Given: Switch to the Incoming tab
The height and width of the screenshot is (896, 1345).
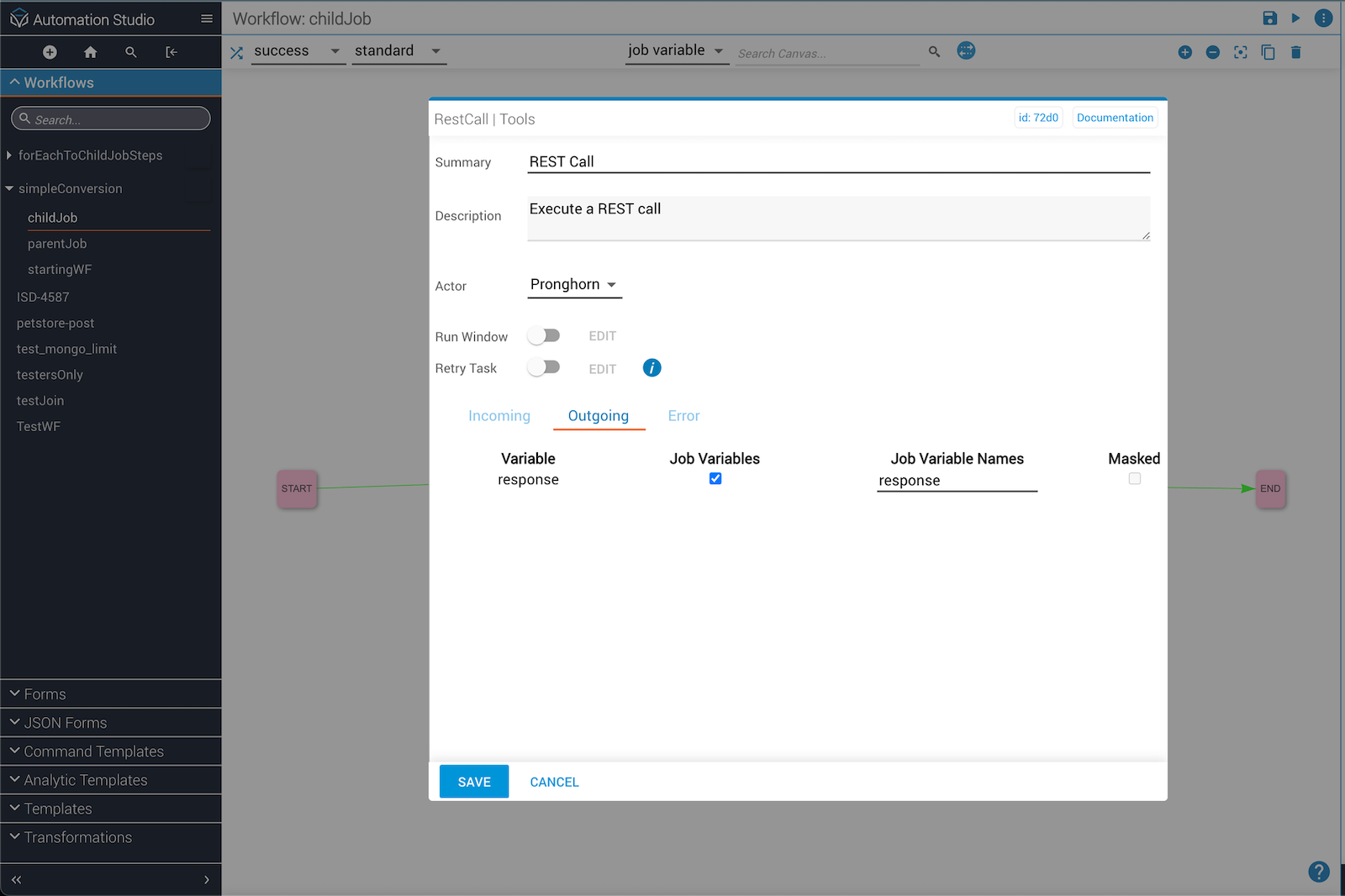Looking at the screenshot, I should pos(499,416).
